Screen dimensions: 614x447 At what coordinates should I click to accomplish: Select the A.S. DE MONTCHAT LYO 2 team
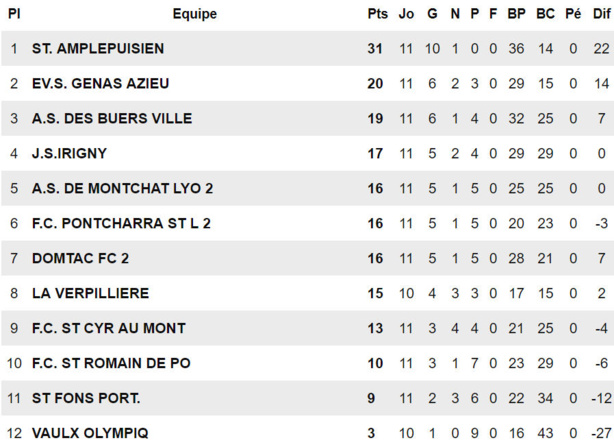(x=122, y=188)
